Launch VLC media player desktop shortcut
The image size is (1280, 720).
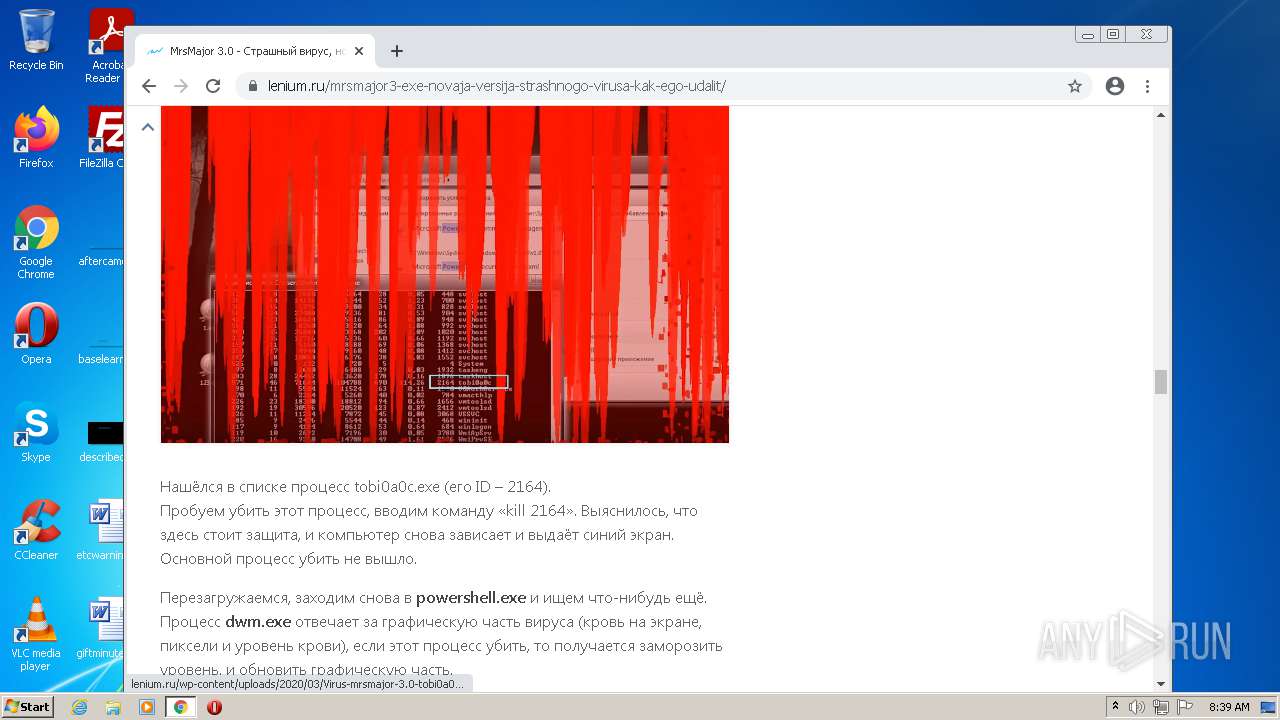pos(36,633)
